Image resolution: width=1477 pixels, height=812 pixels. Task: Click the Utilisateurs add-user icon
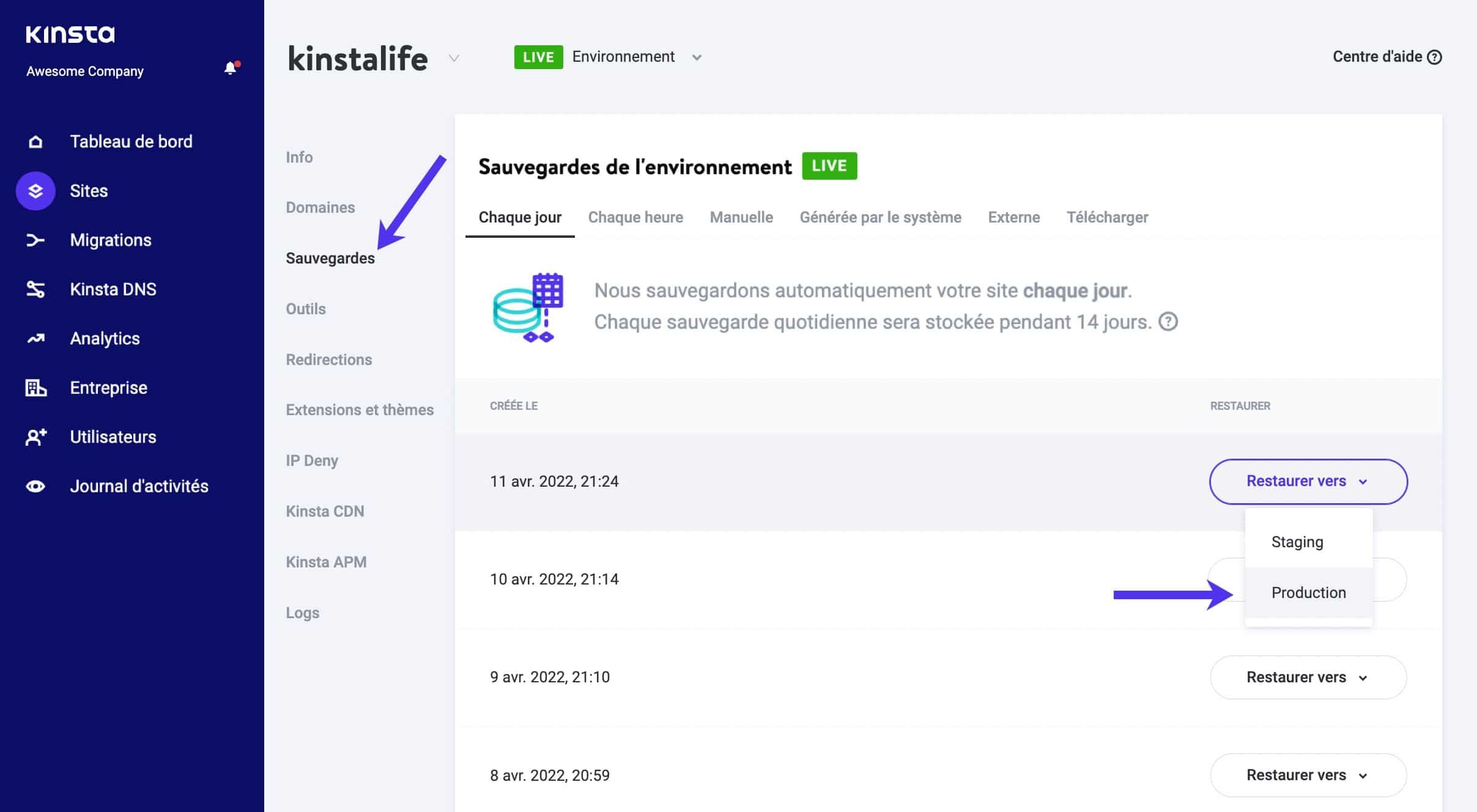coord(35,437)
